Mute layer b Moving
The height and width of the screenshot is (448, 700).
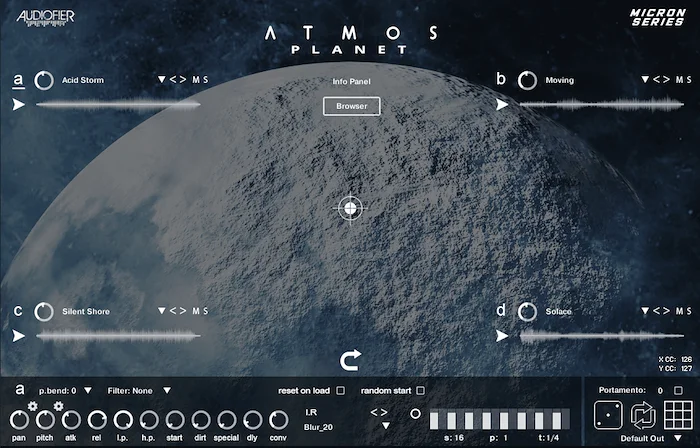pos(680,79)
